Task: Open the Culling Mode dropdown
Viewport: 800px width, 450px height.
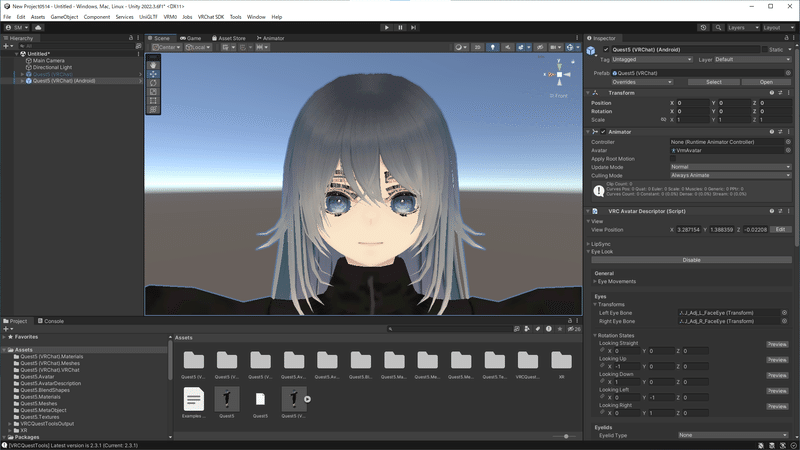Action: [730, 175]
